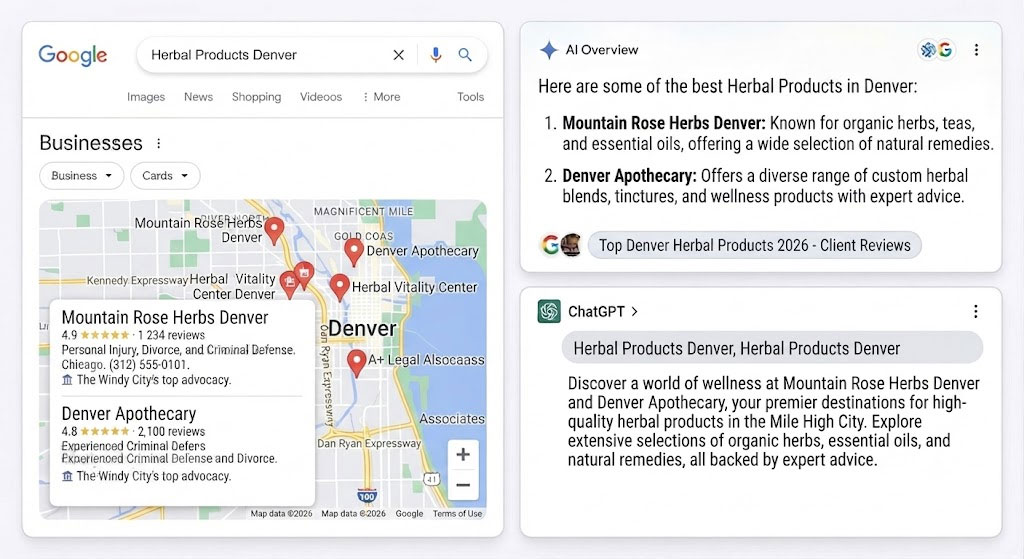Clear the search box with the X icon
Screen dimensions: 1024x559
coord(398,55)
